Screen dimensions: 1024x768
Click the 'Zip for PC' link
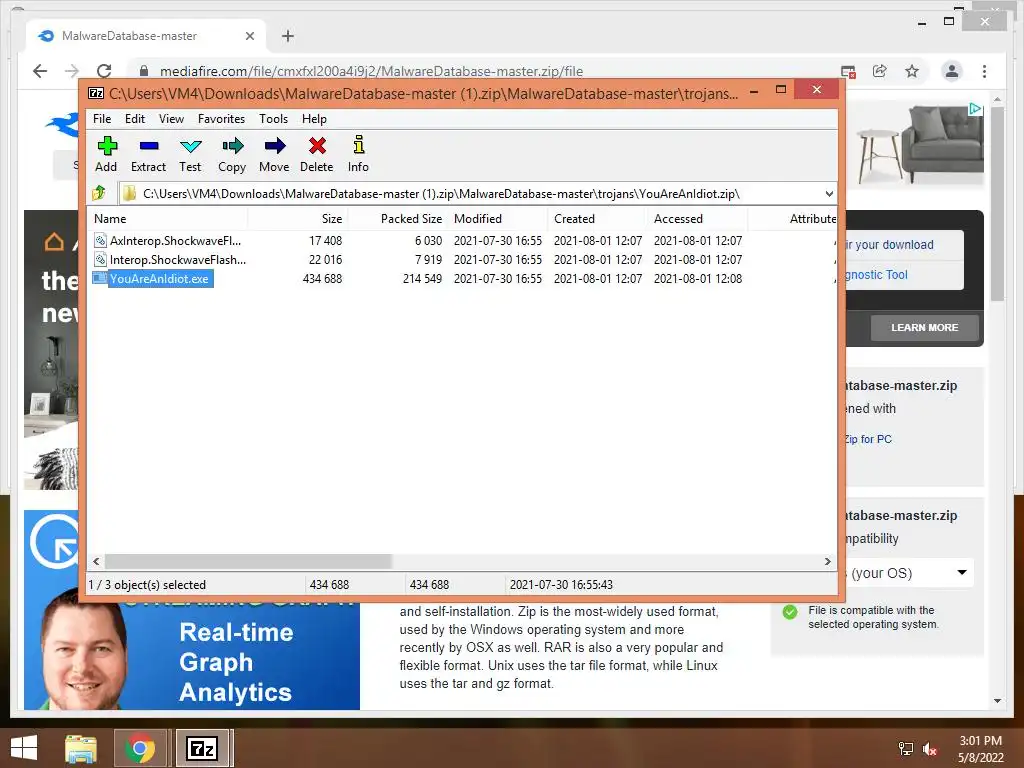[x=868, y=439]
